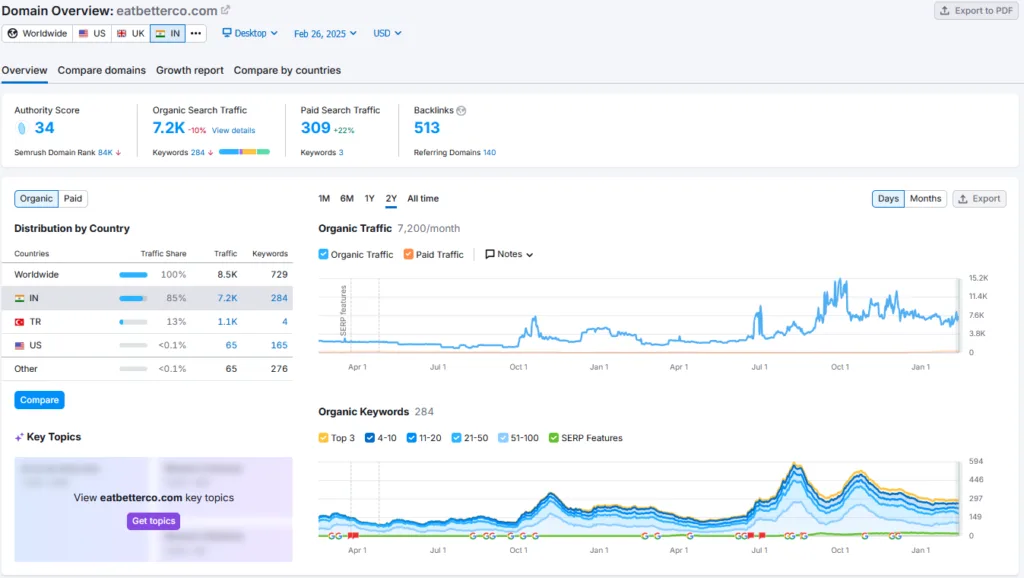
Task: Switch chart to Months view
Action: click(925, 199)
